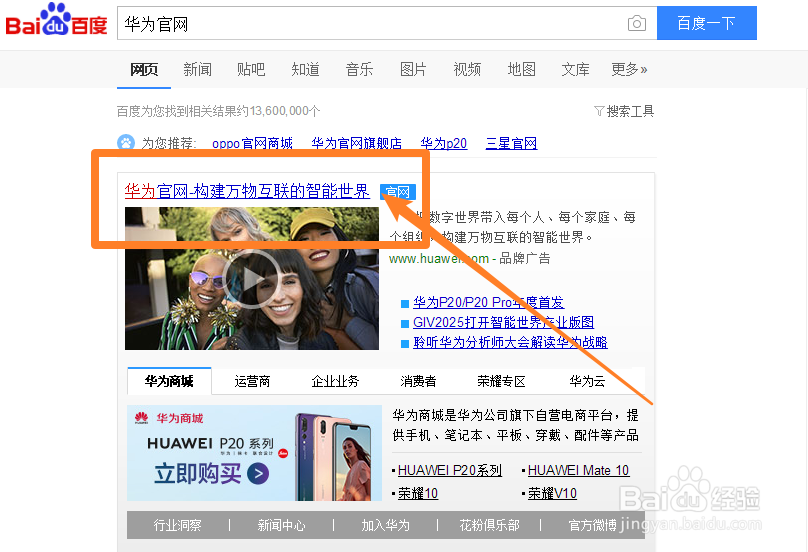Click the Baidu logo
Image resolution: width=808 pixels, height=552 pixels.
(56, 20)
